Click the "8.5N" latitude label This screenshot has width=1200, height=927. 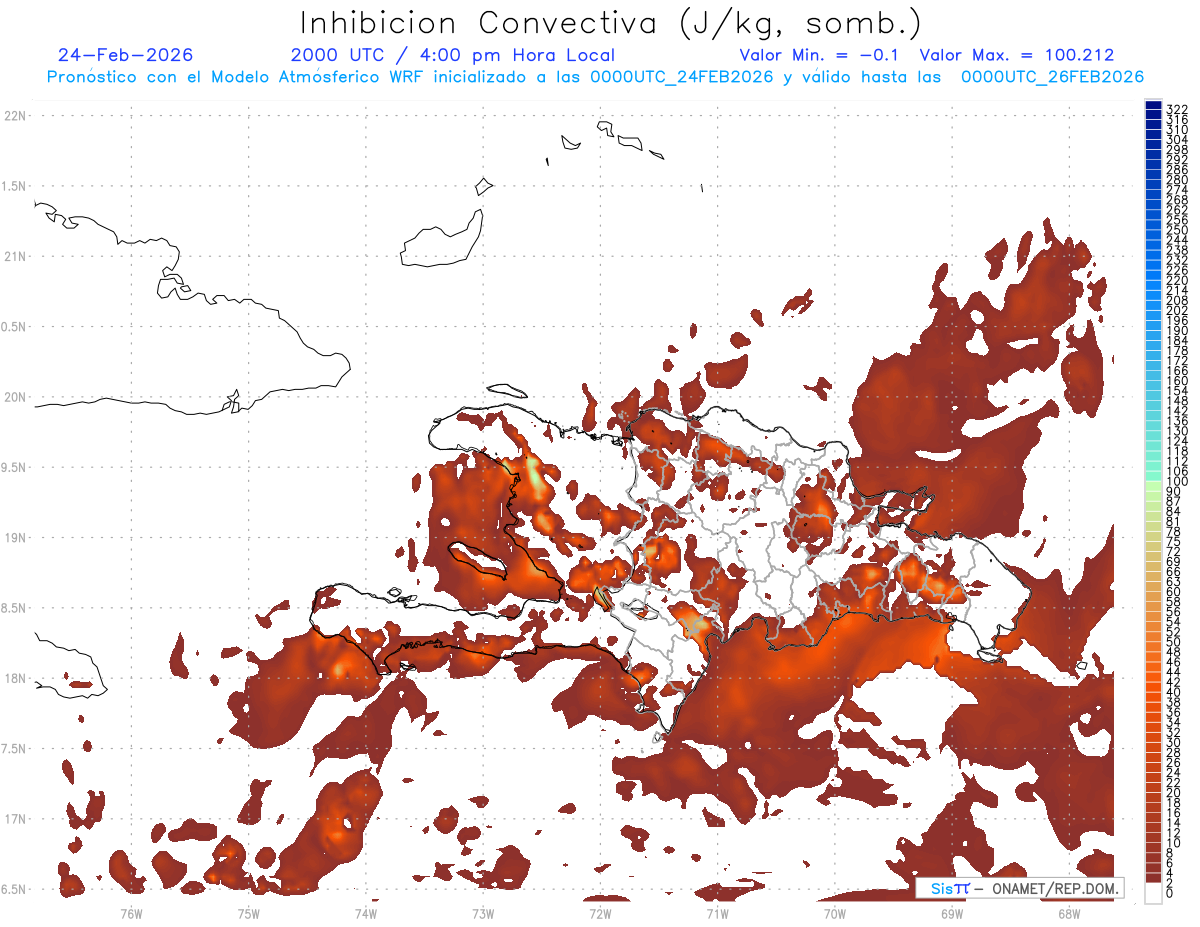pyautogui.click(x=15, y=608)
